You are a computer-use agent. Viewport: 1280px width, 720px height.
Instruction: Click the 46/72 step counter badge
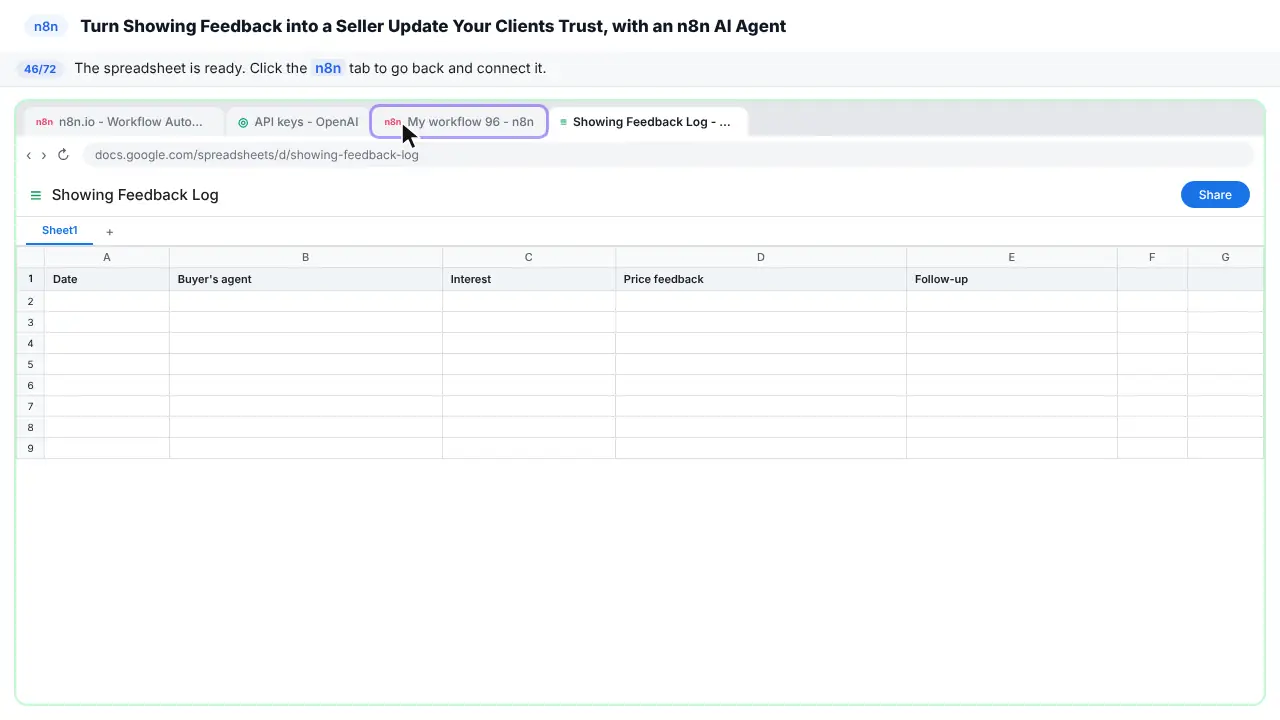tap(40, 69)
